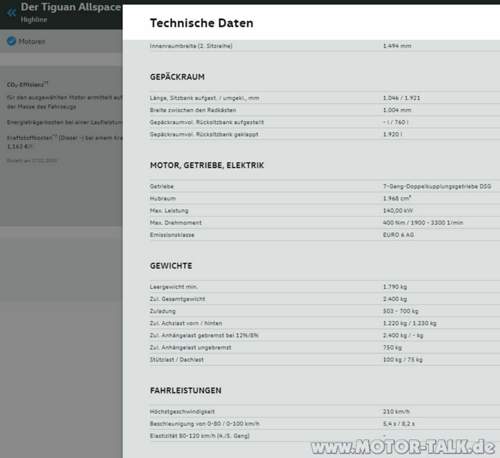Viewport: 500px width, 458px height.
Task: Click the Getriebe row label
Action: [162, 186]
